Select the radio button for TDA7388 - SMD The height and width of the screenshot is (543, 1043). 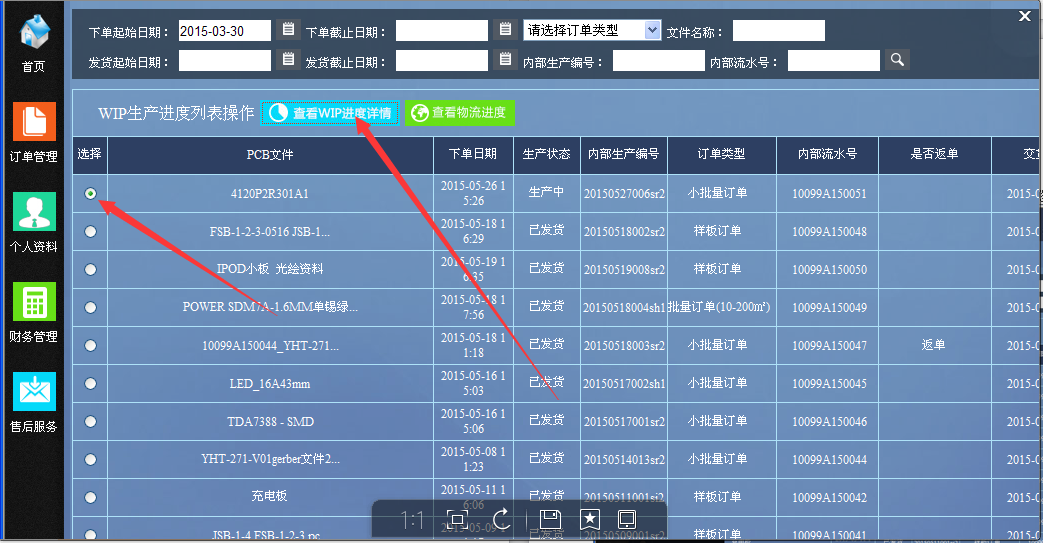91,421
